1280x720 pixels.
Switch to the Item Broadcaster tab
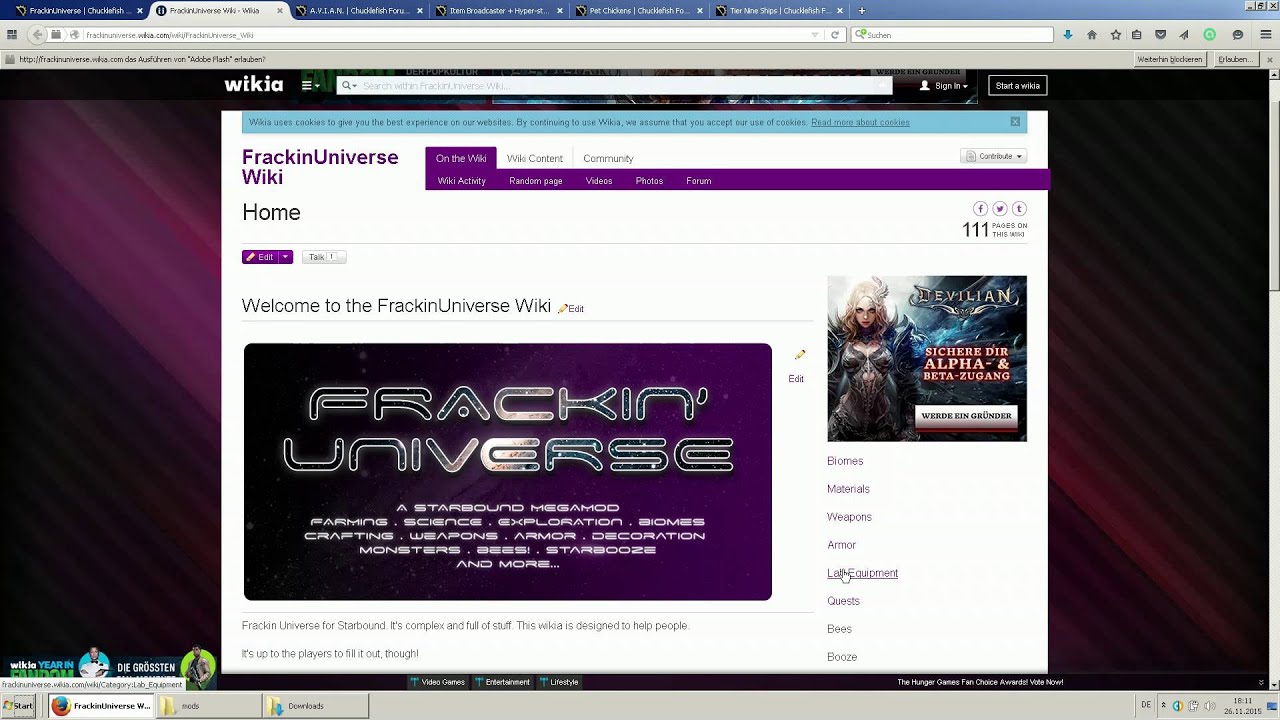pyautogui.click(x=498, y=11)
